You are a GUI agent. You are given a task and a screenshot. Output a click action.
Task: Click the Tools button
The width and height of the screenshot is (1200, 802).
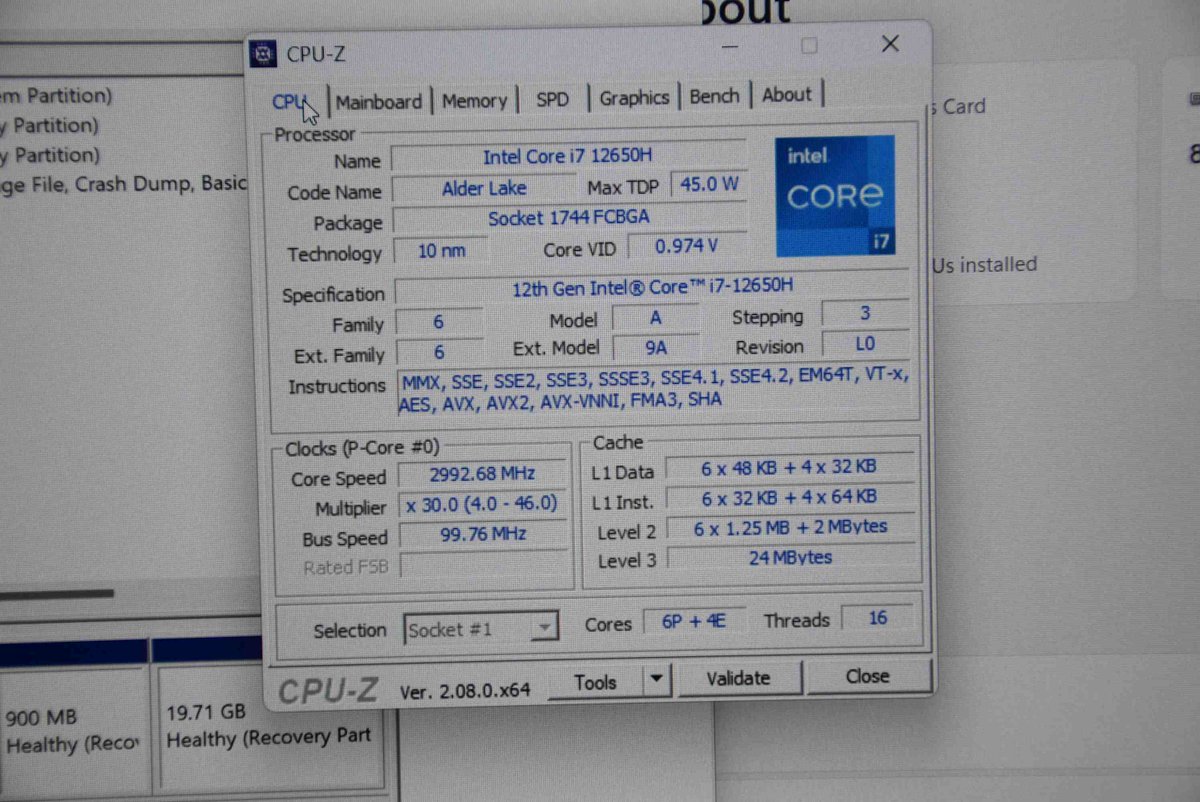click(595, 682)
